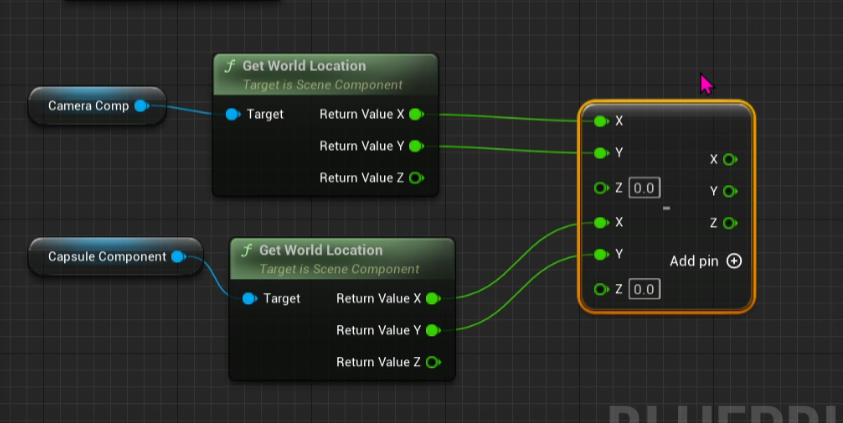Viewport: 843px width, 423px height.
Task: Click the minus operator symbol on the selected node
Action: click(x=667, y=208)
